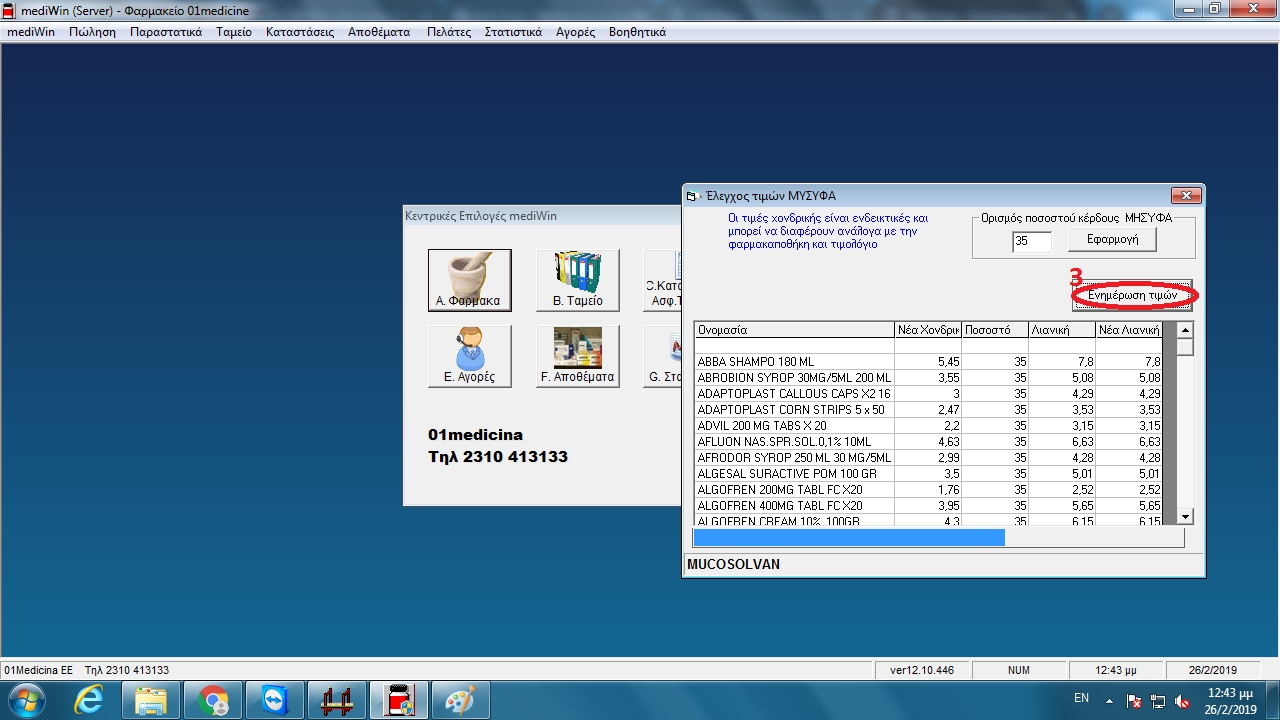The height and width of the screenshot is (720, 1280).
Task: Open the mediWin menu
Action: [31, 32]
